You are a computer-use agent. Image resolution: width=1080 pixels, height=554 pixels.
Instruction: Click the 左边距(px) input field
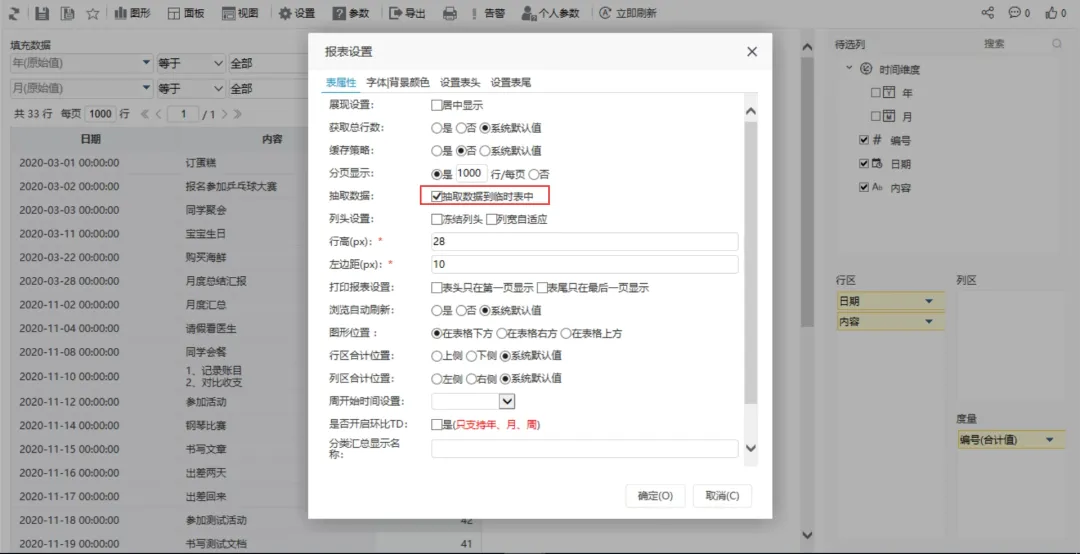pyautogui.click(x=584, y=265)
